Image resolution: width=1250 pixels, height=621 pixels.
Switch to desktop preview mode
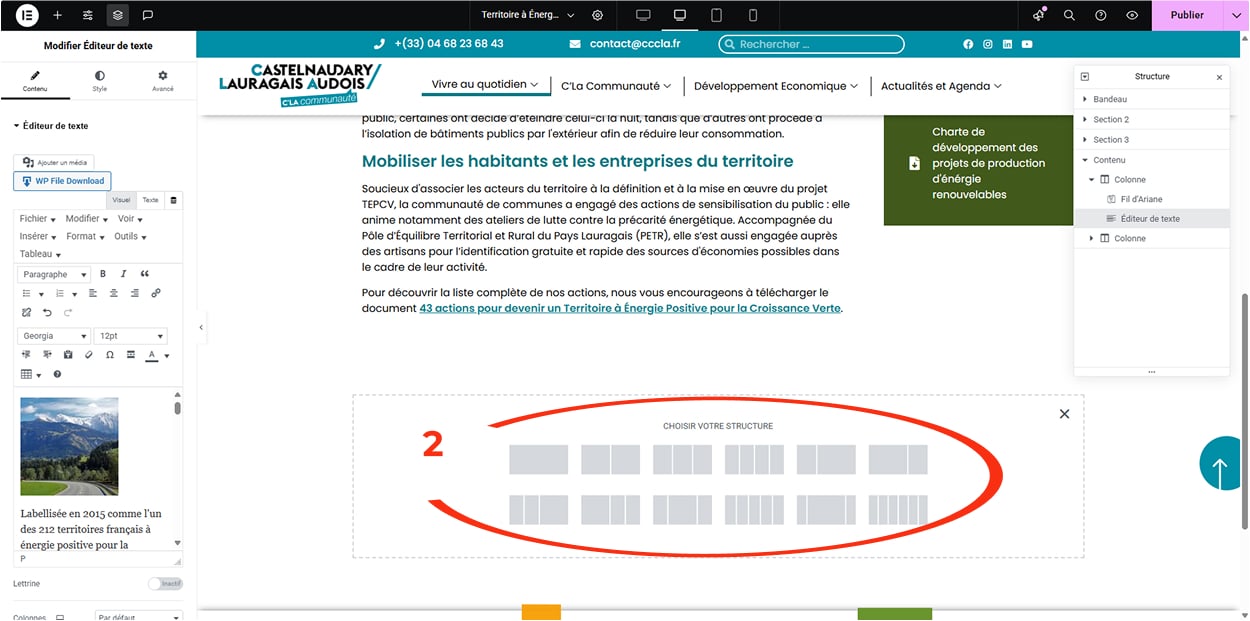coord(643,15)
